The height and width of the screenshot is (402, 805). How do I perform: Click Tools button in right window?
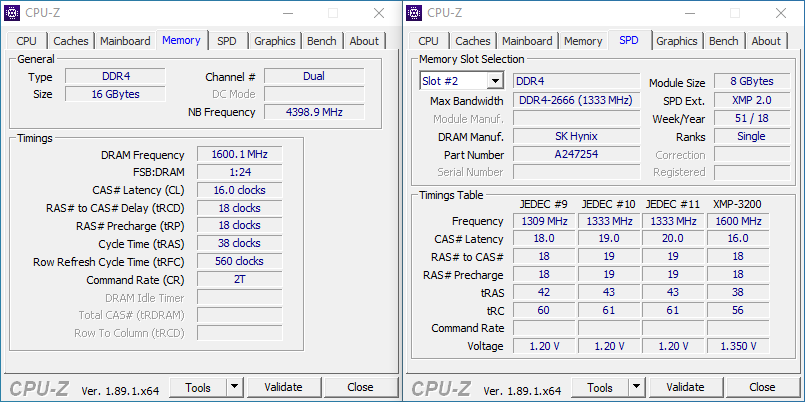[x=600, y=387]
